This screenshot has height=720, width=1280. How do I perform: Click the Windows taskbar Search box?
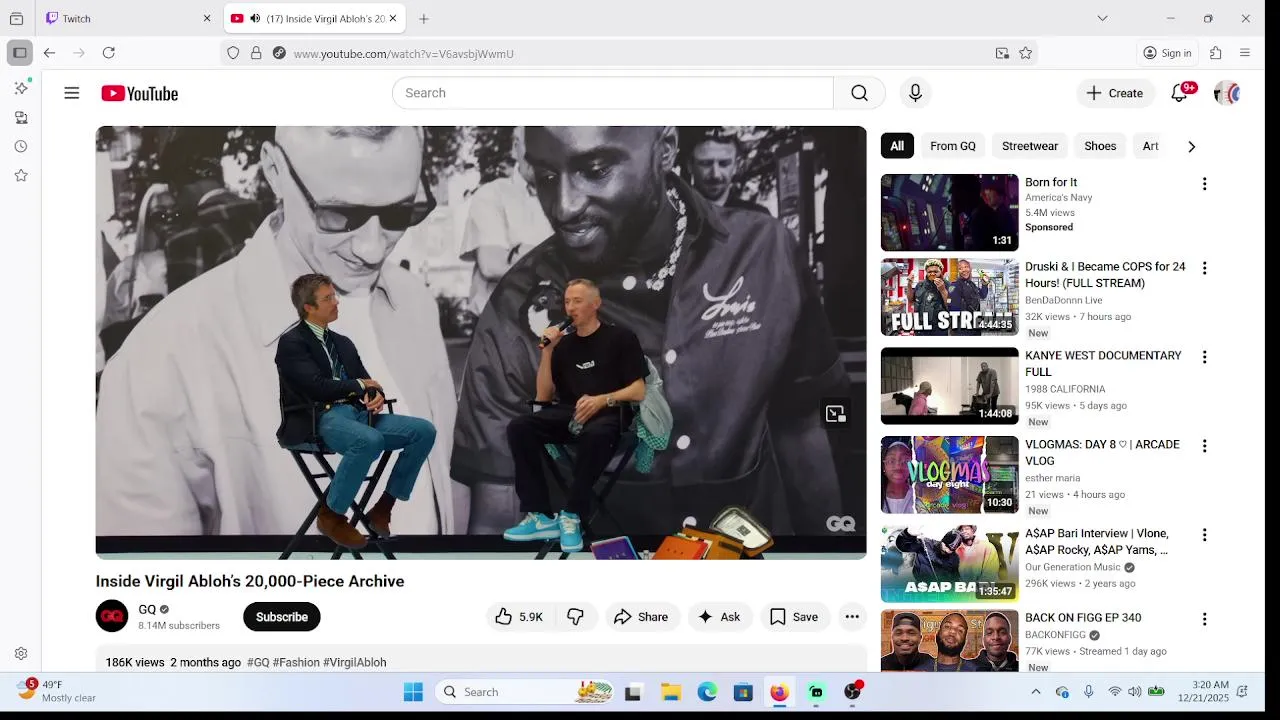coord(525,692)
